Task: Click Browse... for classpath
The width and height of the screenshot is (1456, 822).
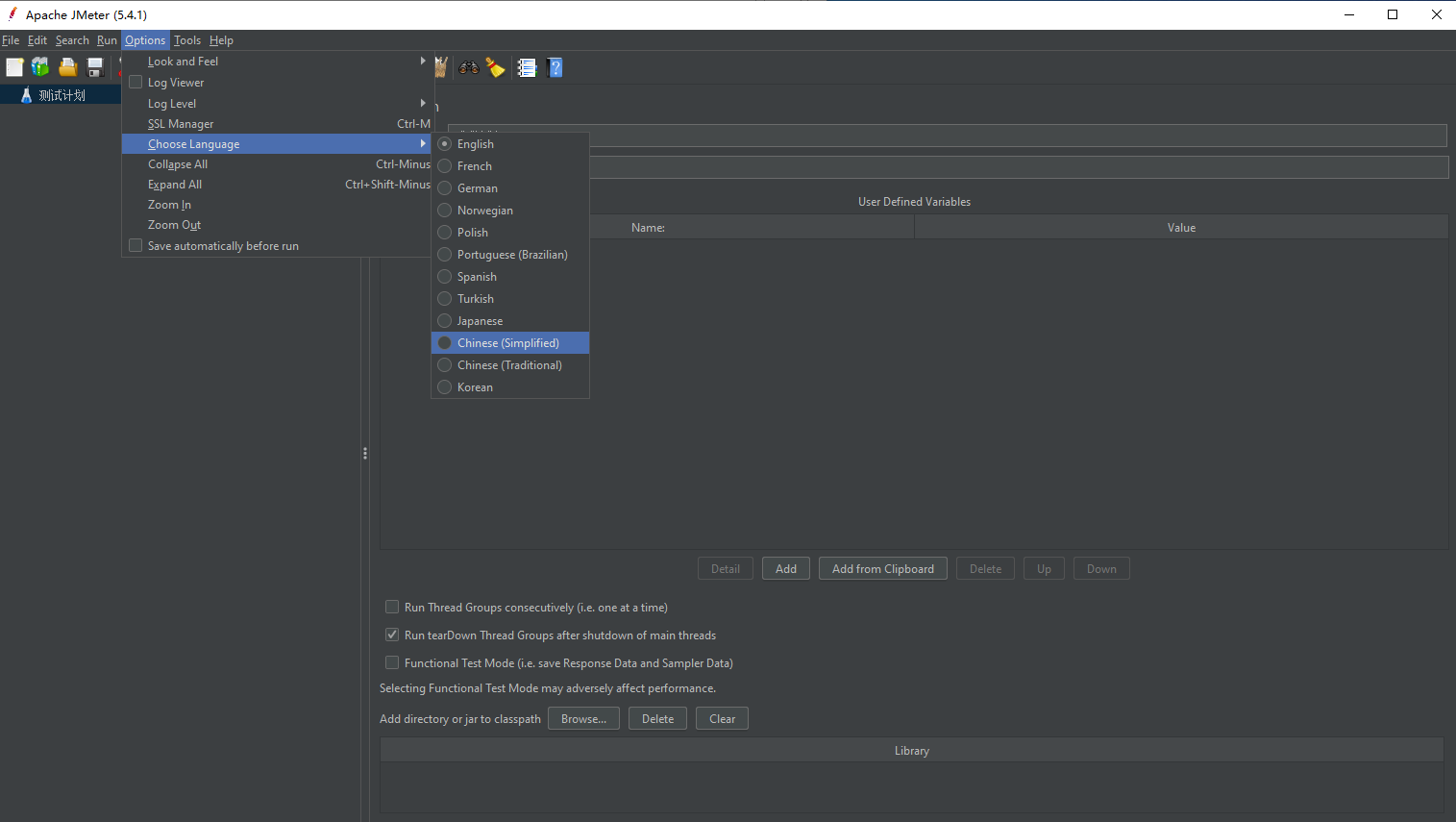Action: (x=583, y=719)
